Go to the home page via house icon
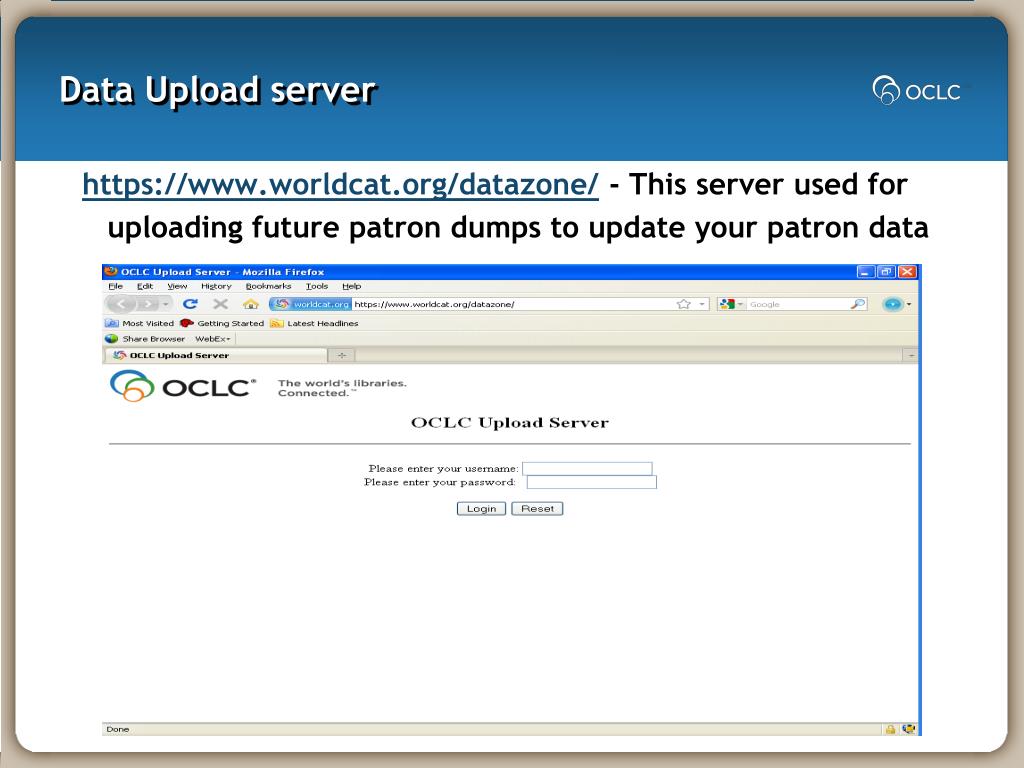The height and width of the screenshot is (768, 1024). (251, 304)
